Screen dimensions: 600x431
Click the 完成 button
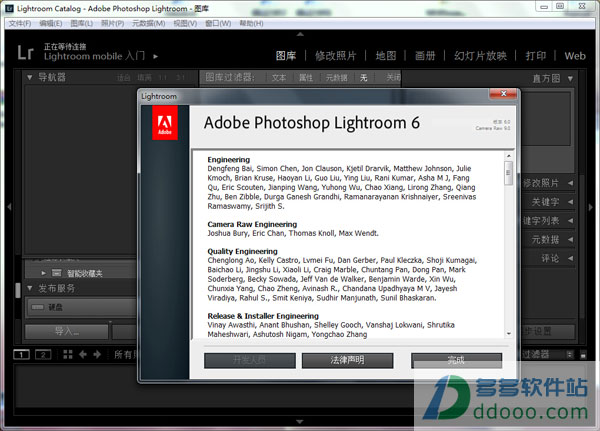456,361
